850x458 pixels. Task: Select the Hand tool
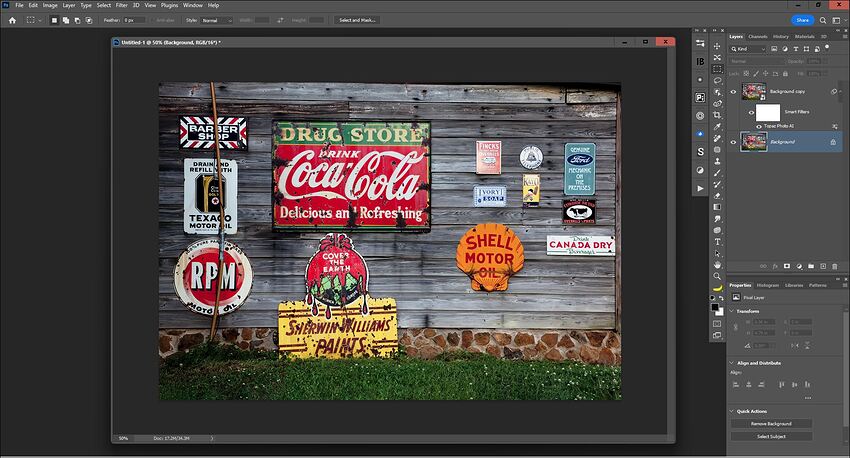point(717,265)
